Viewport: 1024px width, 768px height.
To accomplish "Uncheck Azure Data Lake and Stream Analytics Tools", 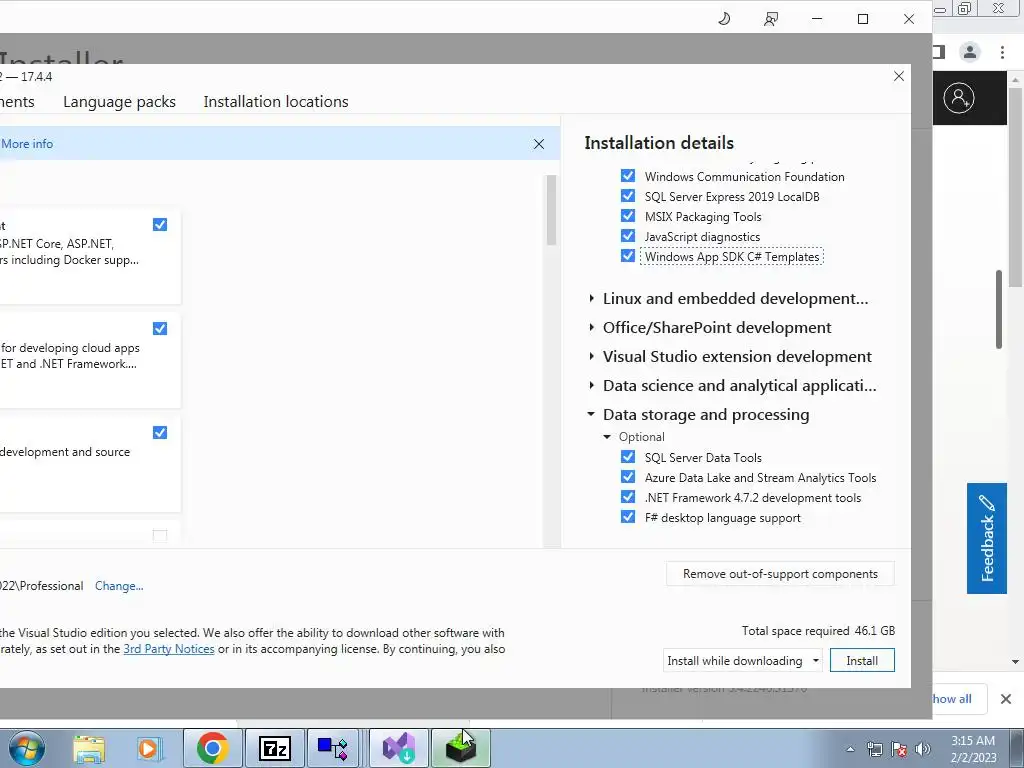I will pyautogui.click(x=628, y=477).
